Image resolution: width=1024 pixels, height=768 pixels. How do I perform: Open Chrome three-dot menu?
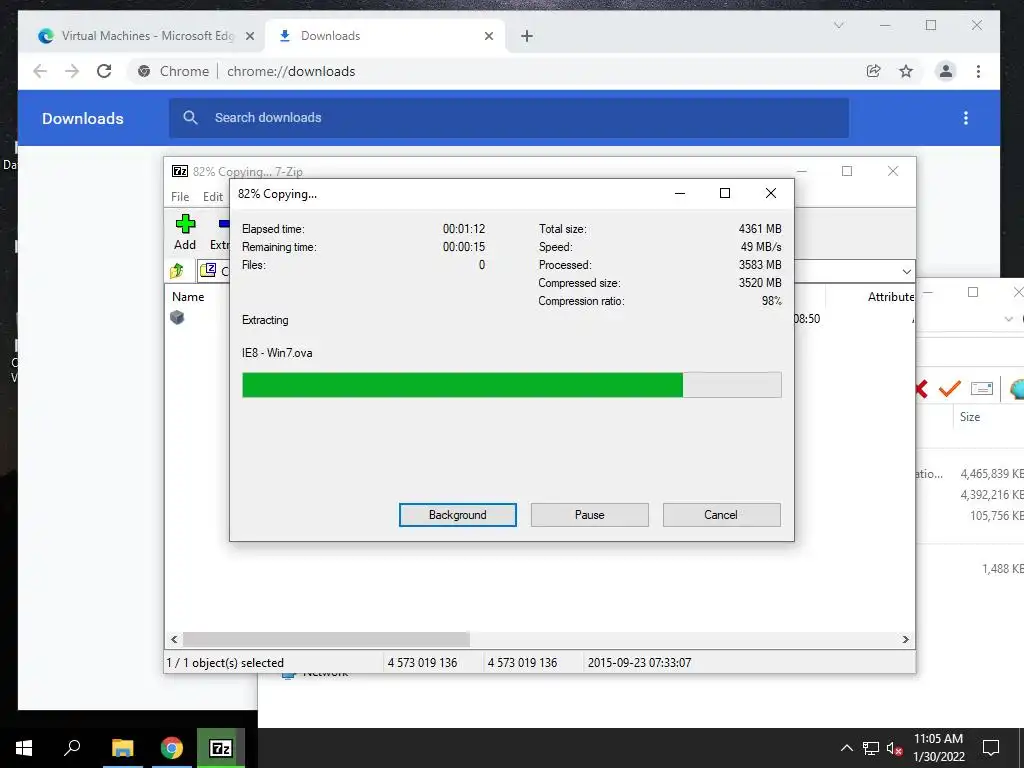[x=978, y=71]
